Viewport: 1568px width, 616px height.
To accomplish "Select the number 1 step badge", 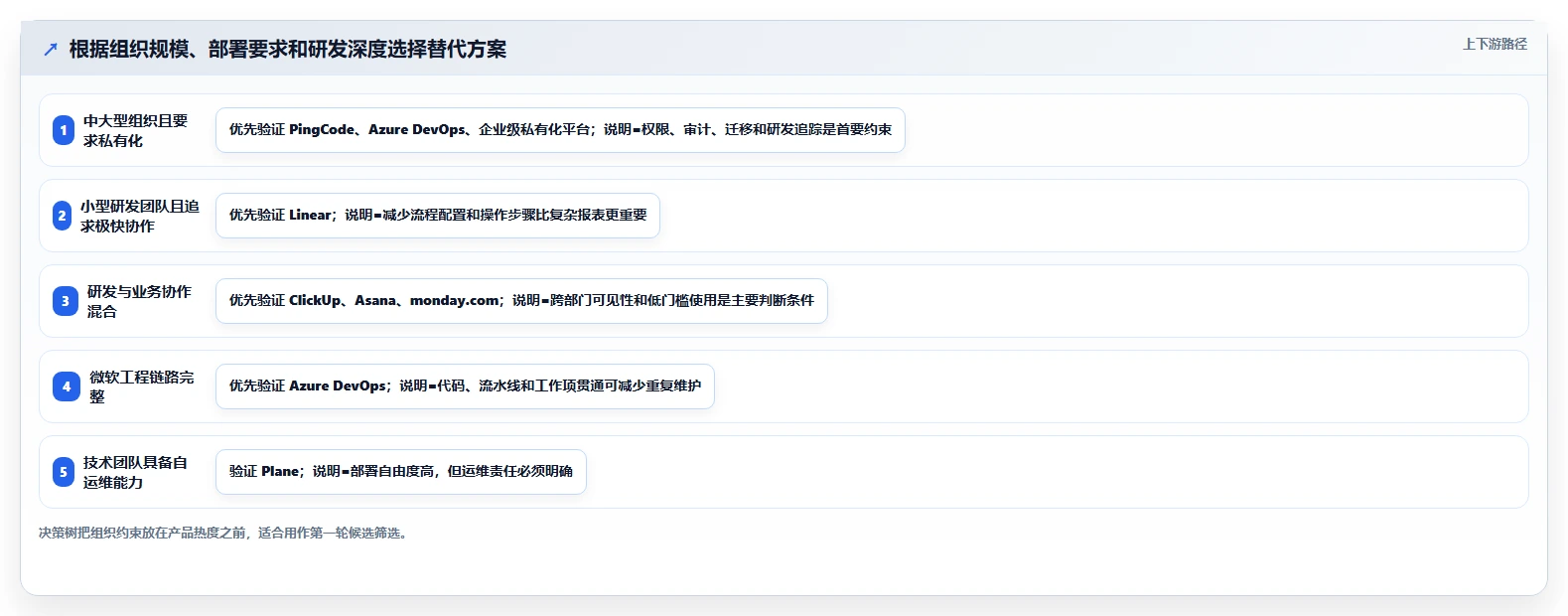I will tap(64, 130).
